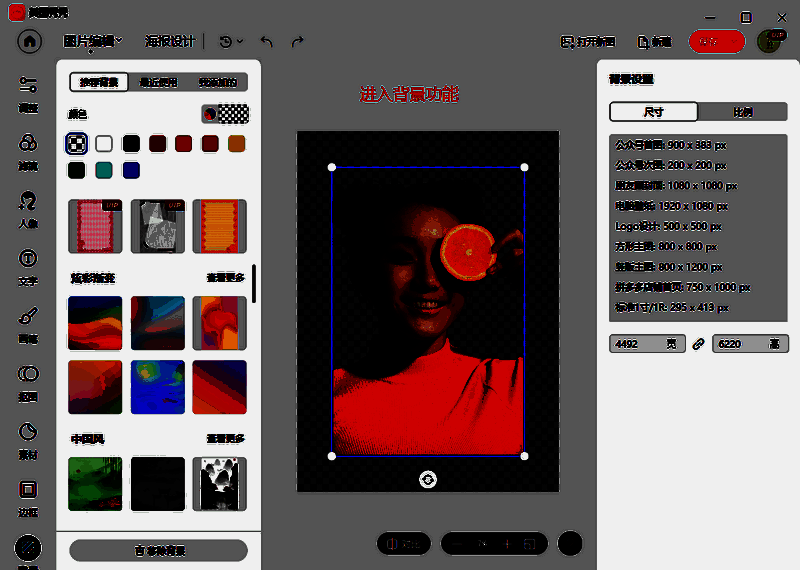800x570 pixels.
Task: Click the 打开新图 open image button
Action: 588,42
